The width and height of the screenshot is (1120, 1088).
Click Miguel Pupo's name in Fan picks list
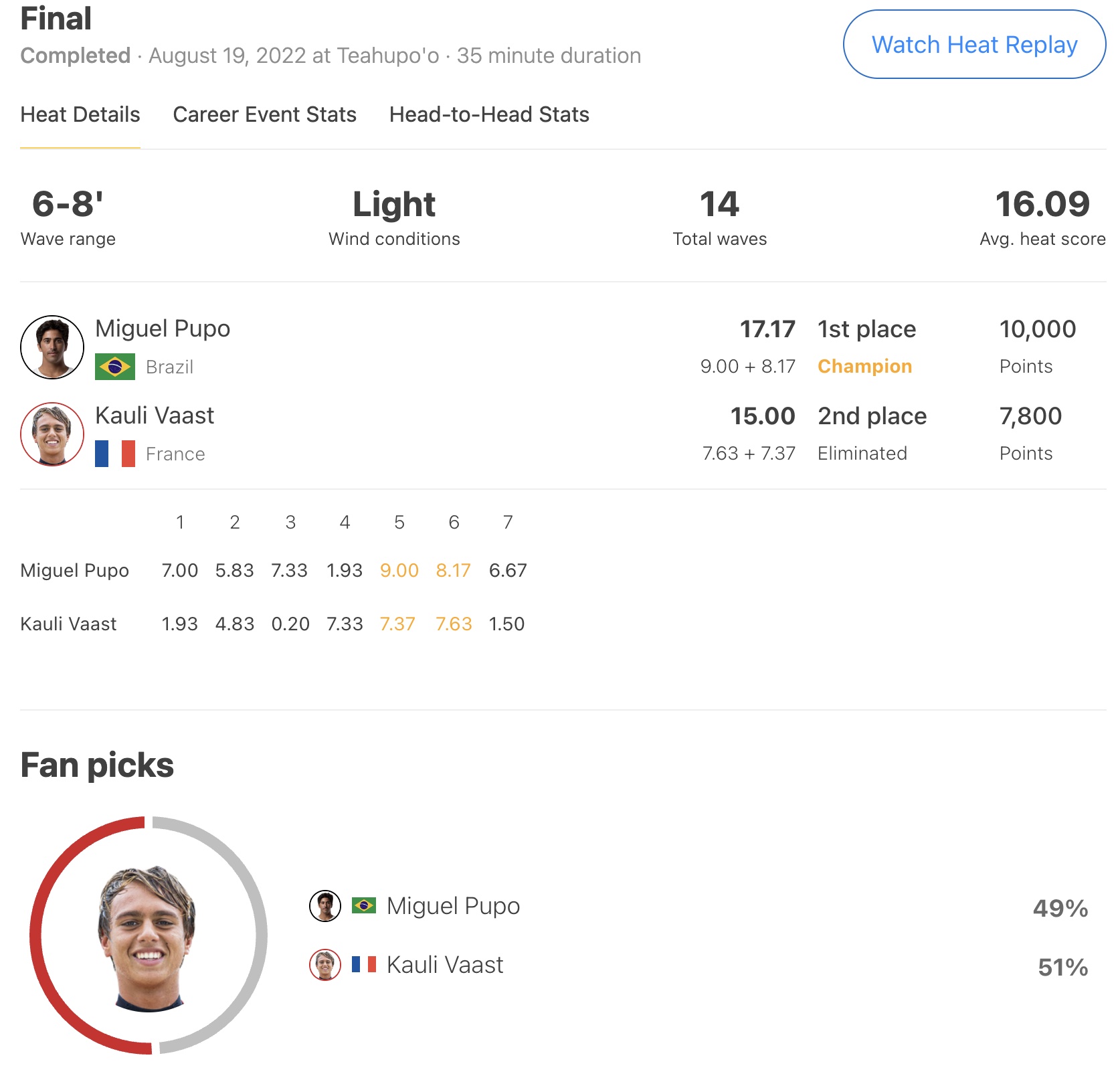pyautogui.click(x=453, y=906)
